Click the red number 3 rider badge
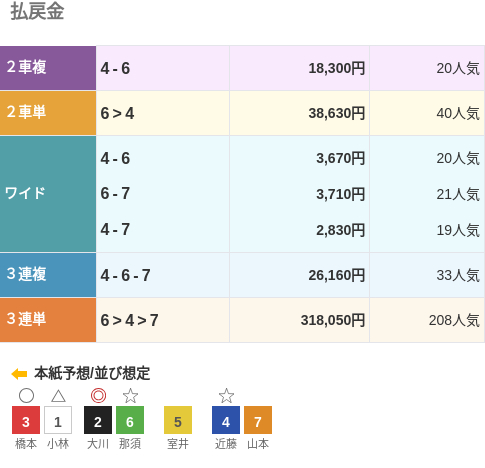Viewport: 485px width, 468px height. pos(26,420)
